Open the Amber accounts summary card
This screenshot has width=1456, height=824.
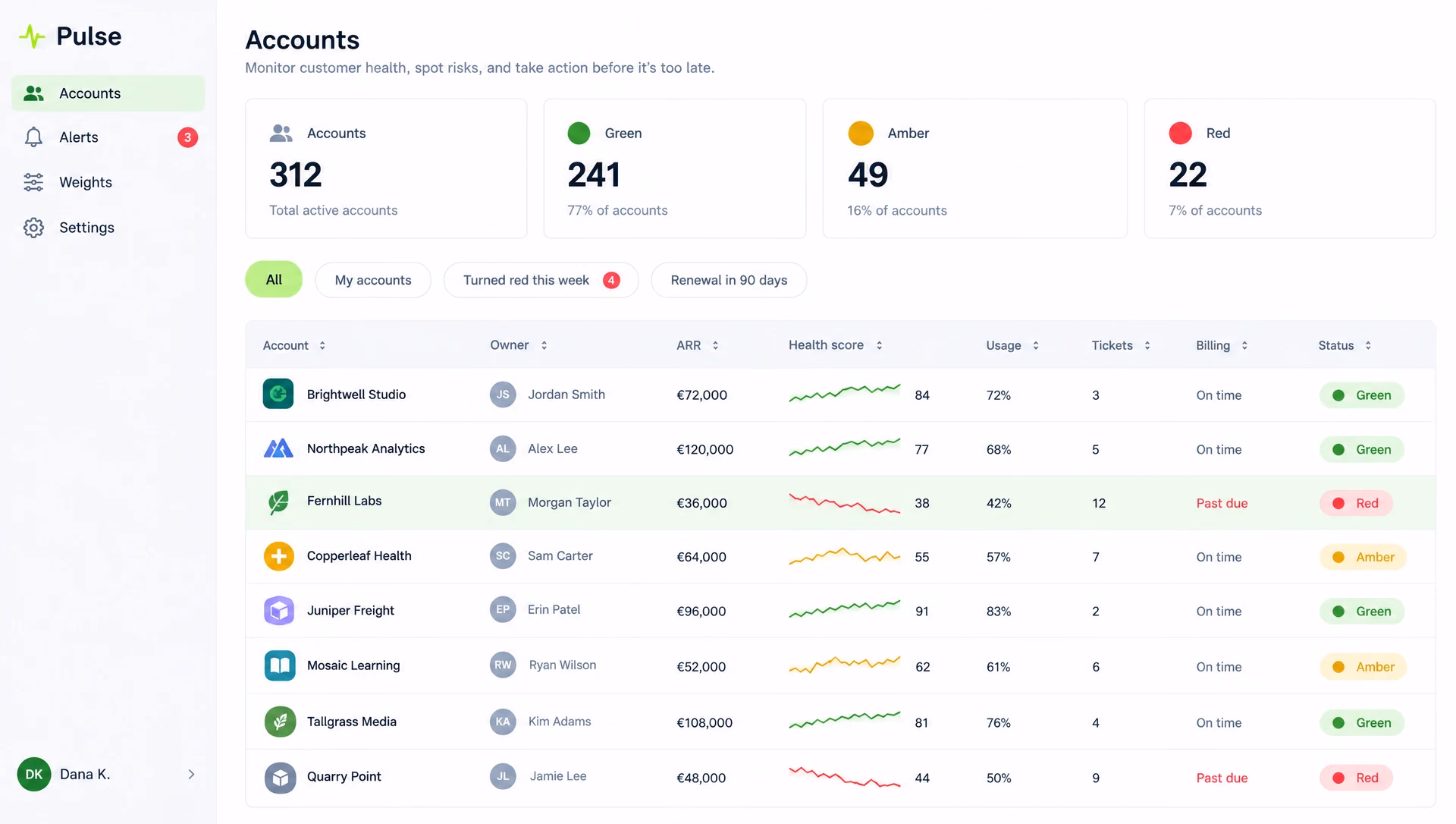click(975, 168)
